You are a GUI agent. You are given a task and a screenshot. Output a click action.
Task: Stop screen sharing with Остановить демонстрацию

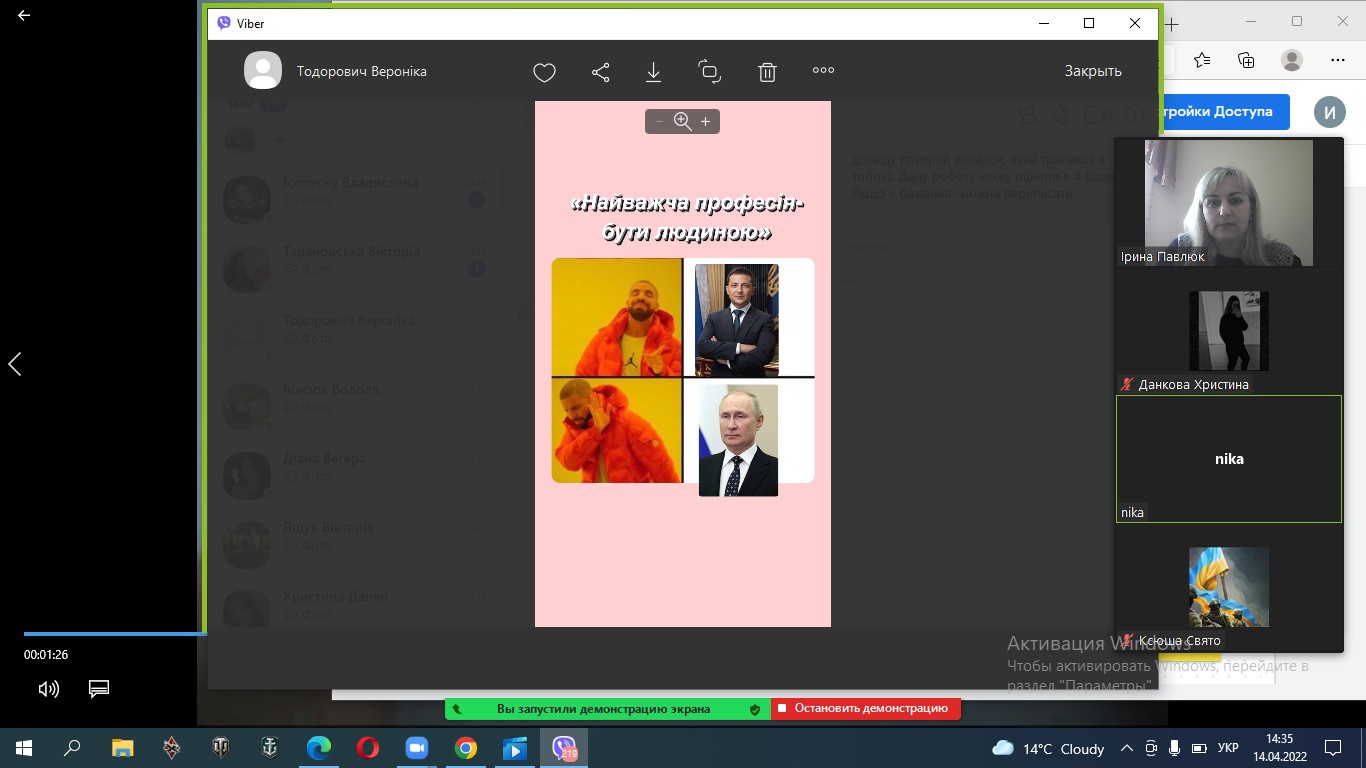pyautogui.click(x=866, y=709)
